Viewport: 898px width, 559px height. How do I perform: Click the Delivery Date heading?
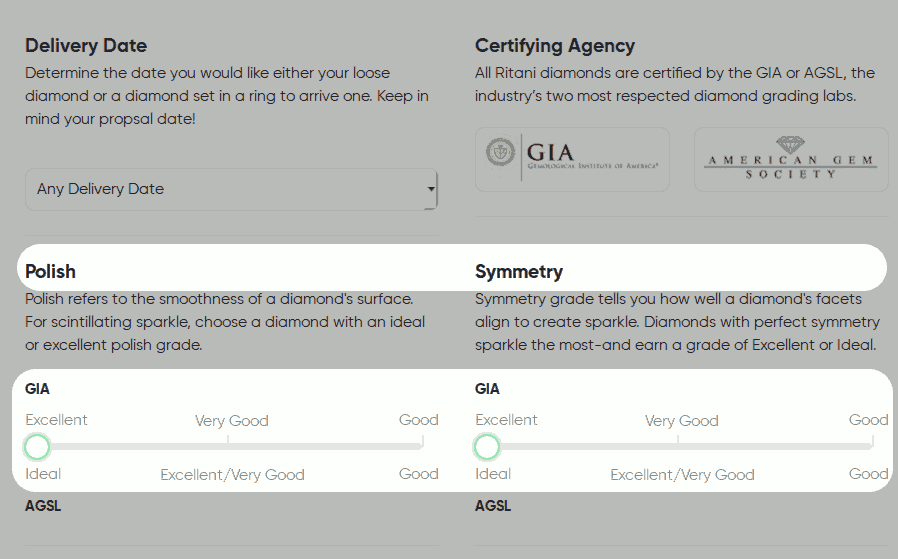pyautogui.click(x=86, y=46)
